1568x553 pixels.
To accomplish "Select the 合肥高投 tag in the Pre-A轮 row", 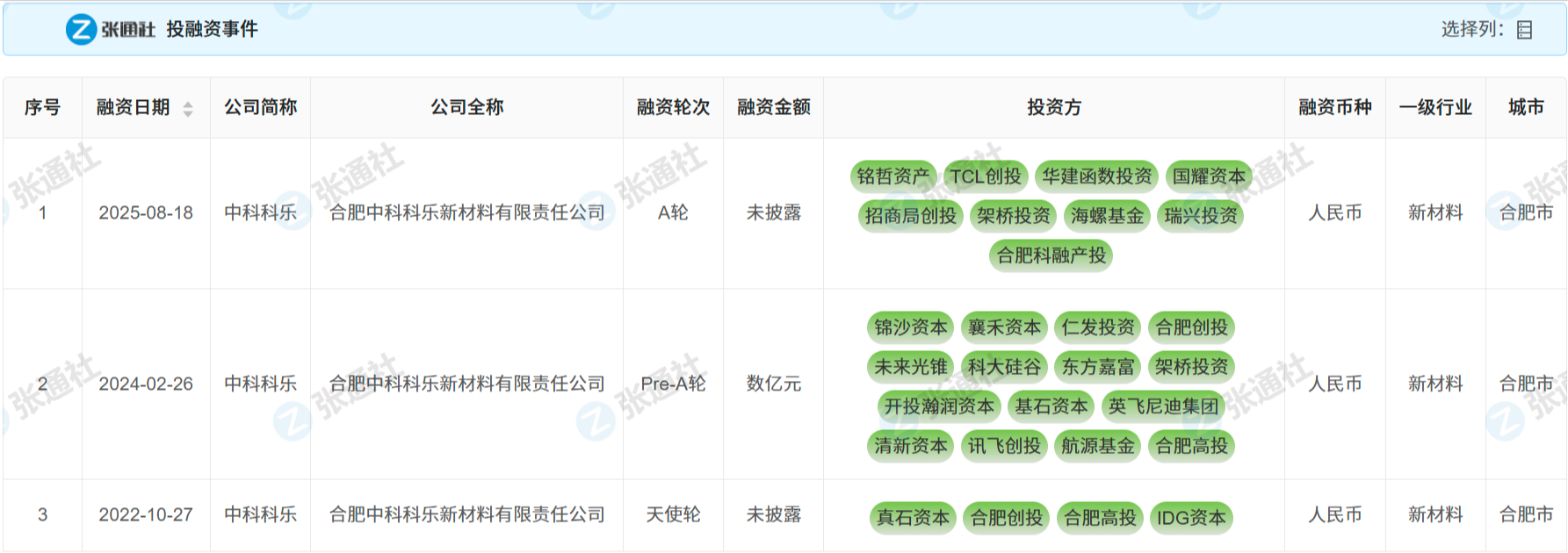I will tap(1191, 446).
